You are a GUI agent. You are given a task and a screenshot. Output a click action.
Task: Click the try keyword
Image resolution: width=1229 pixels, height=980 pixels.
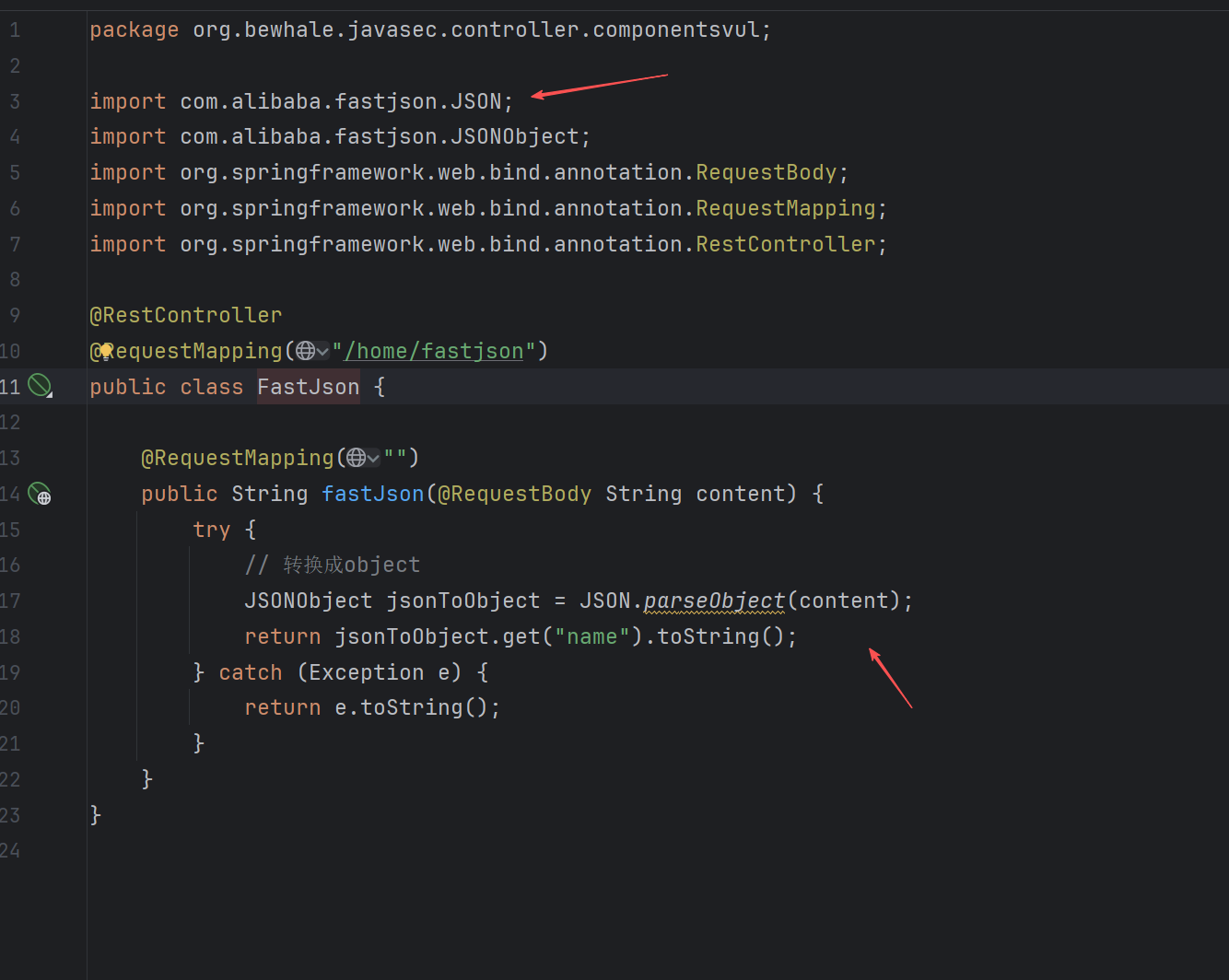coord(211,530)
